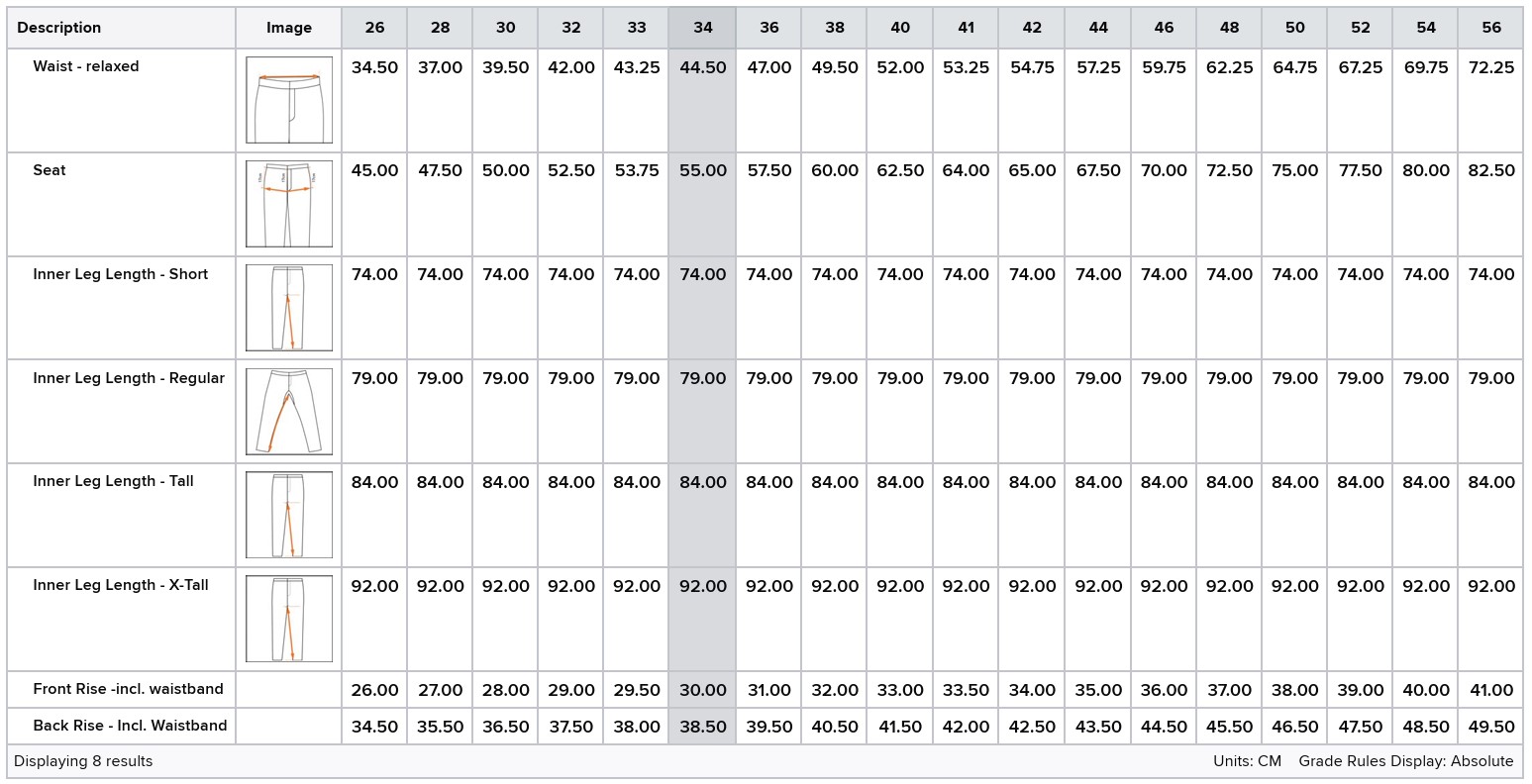Click the Front Rise -incl. waistband row label
1532x784 pixels.
[128, 689]
